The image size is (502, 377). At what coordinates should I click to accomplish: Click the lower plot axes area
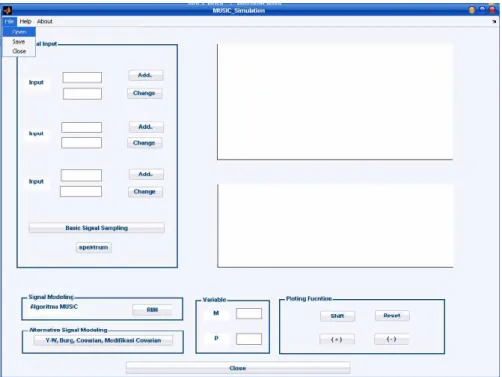(335, 226)
